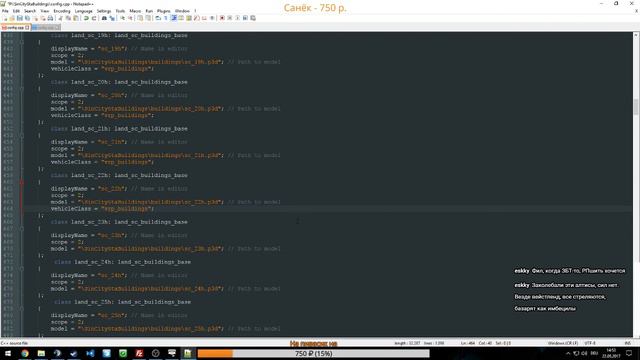Open the File menu
The image size is (640, 360).
point(5,11)
